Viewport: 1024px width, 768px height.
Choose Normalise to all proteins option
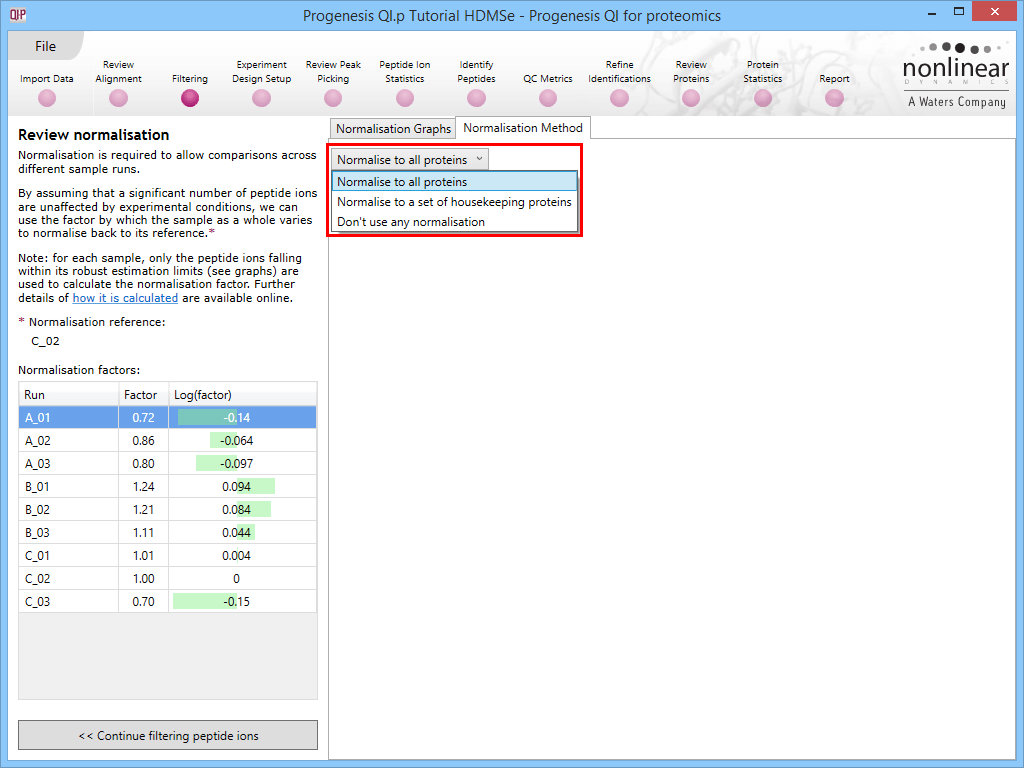click(455, 182)
